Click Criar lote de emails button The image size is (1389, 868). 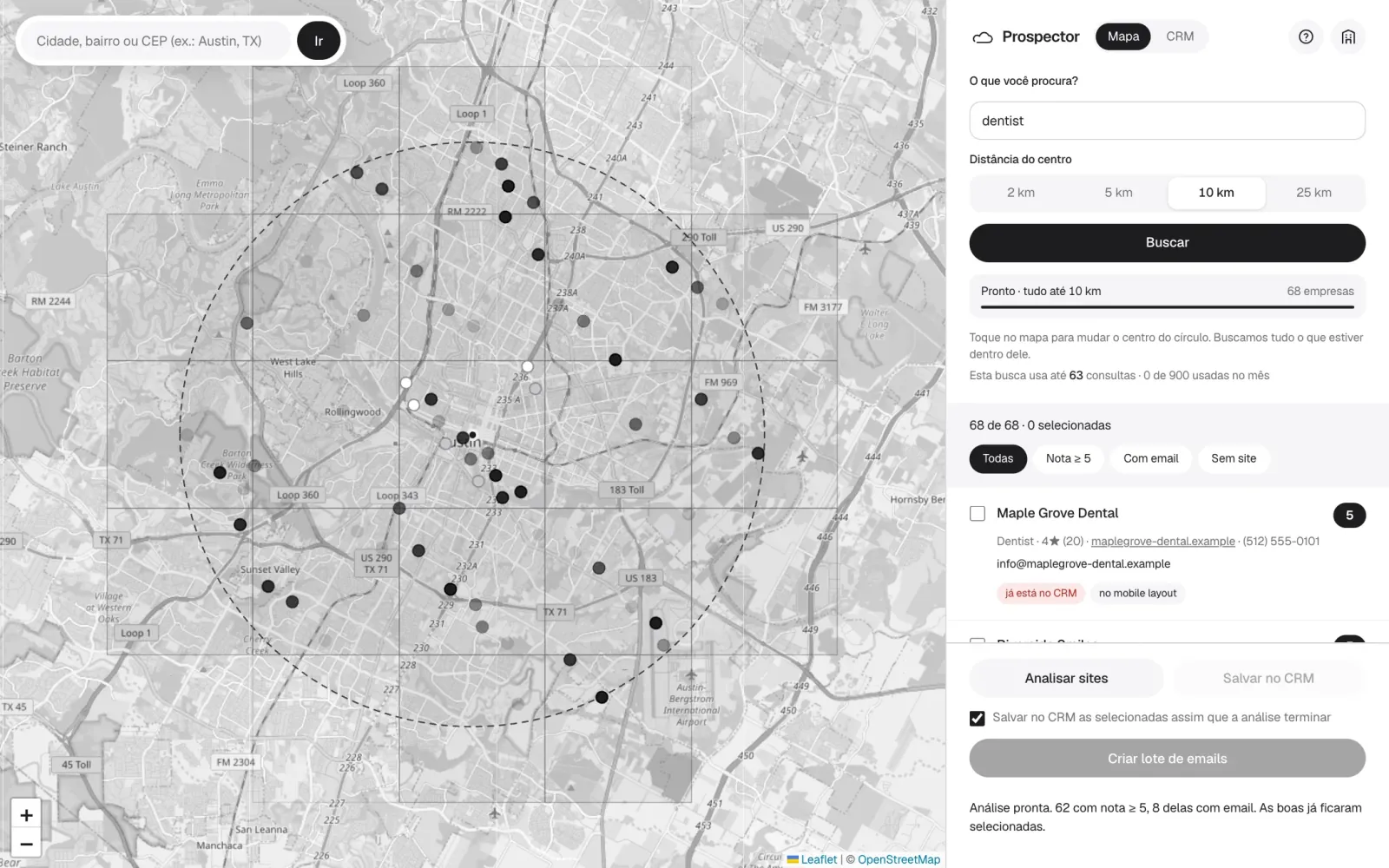point(1168,759)
